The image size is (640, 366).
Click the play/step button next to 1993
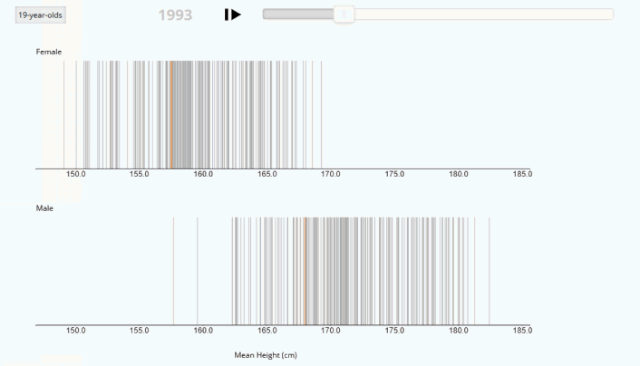(x=233, y=15)
